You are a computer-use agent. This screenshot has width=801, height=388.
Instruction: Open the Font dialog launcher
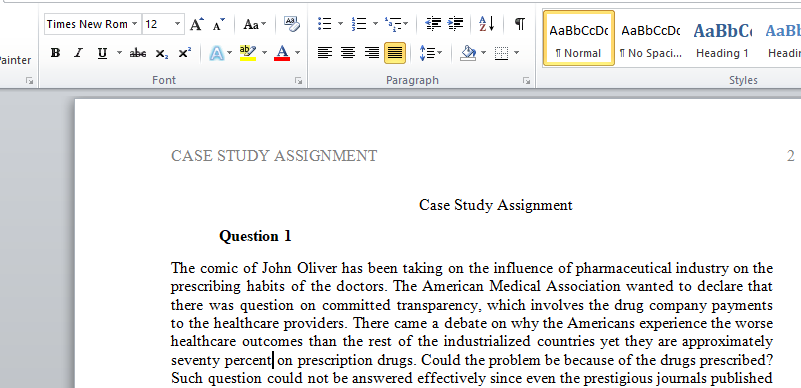pyautogui.click(x=298, y=81)
